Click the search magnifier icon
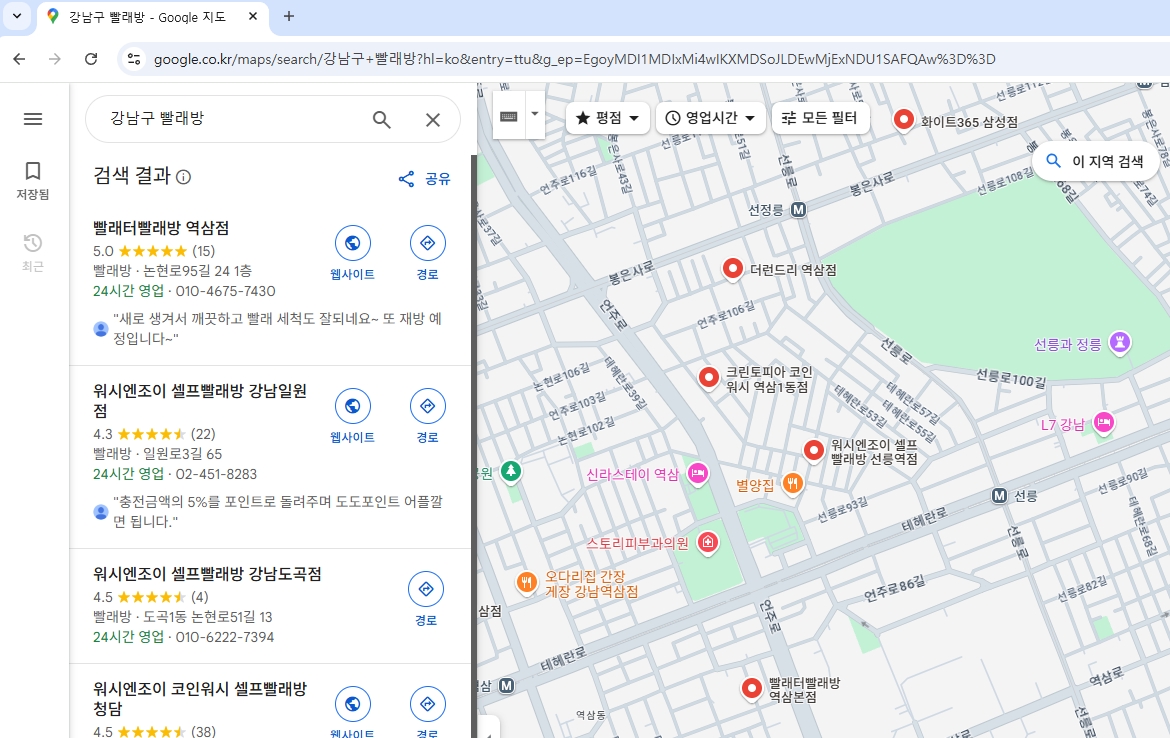 click(x=382, y=120)
